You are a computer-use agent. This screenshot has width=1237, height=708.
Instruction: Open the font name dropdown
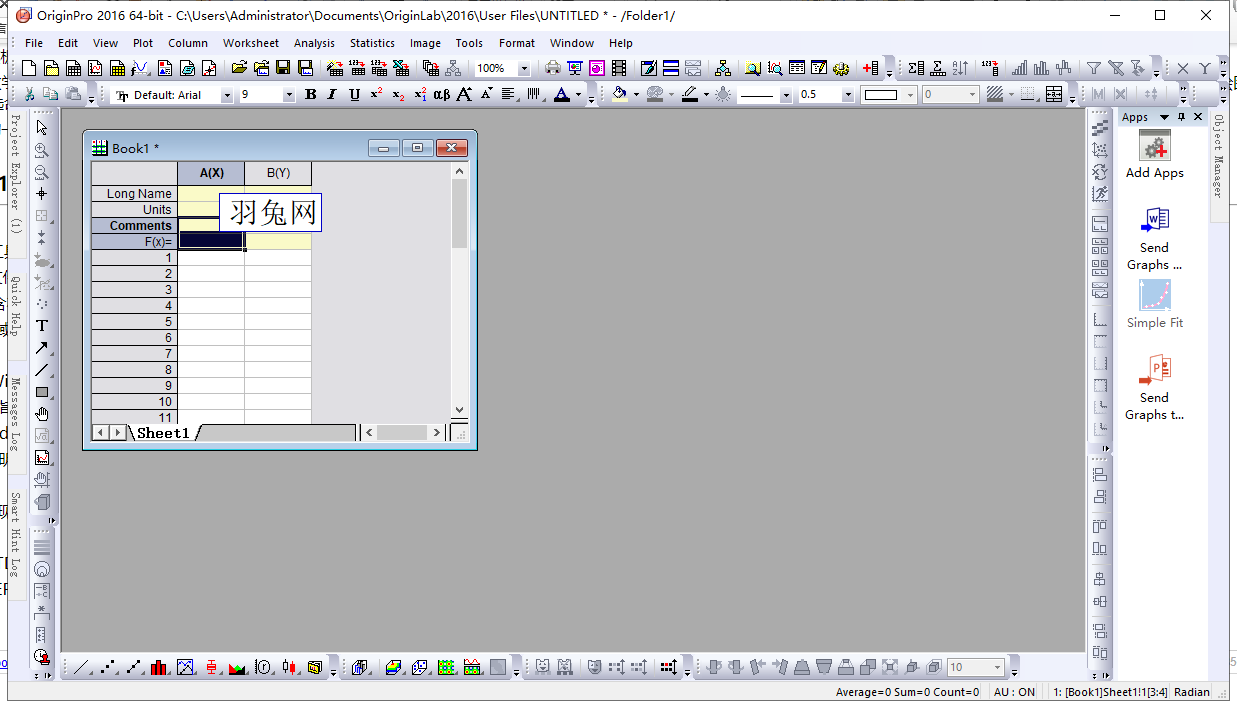click(227, 95)
